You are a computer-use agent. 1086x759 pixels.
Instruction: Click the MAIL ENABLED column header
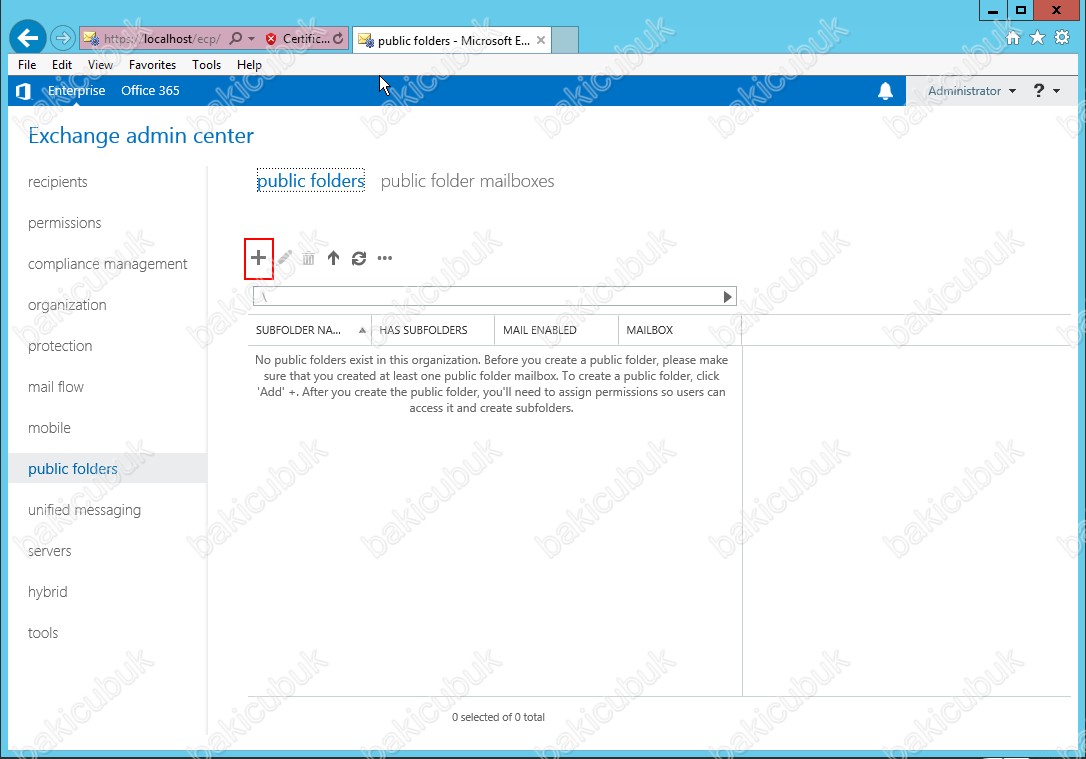click(x=556, y=330)
